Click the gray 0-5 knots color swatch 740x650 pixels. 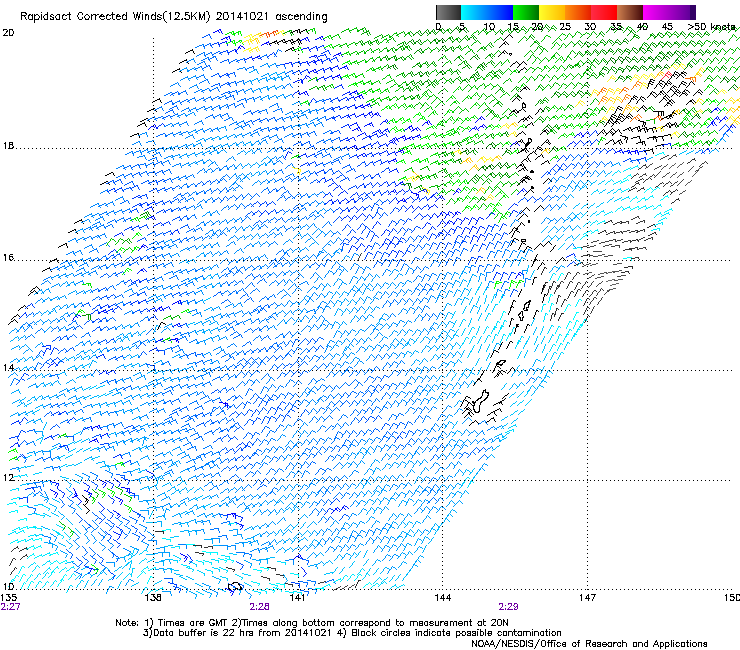(448, 12)
